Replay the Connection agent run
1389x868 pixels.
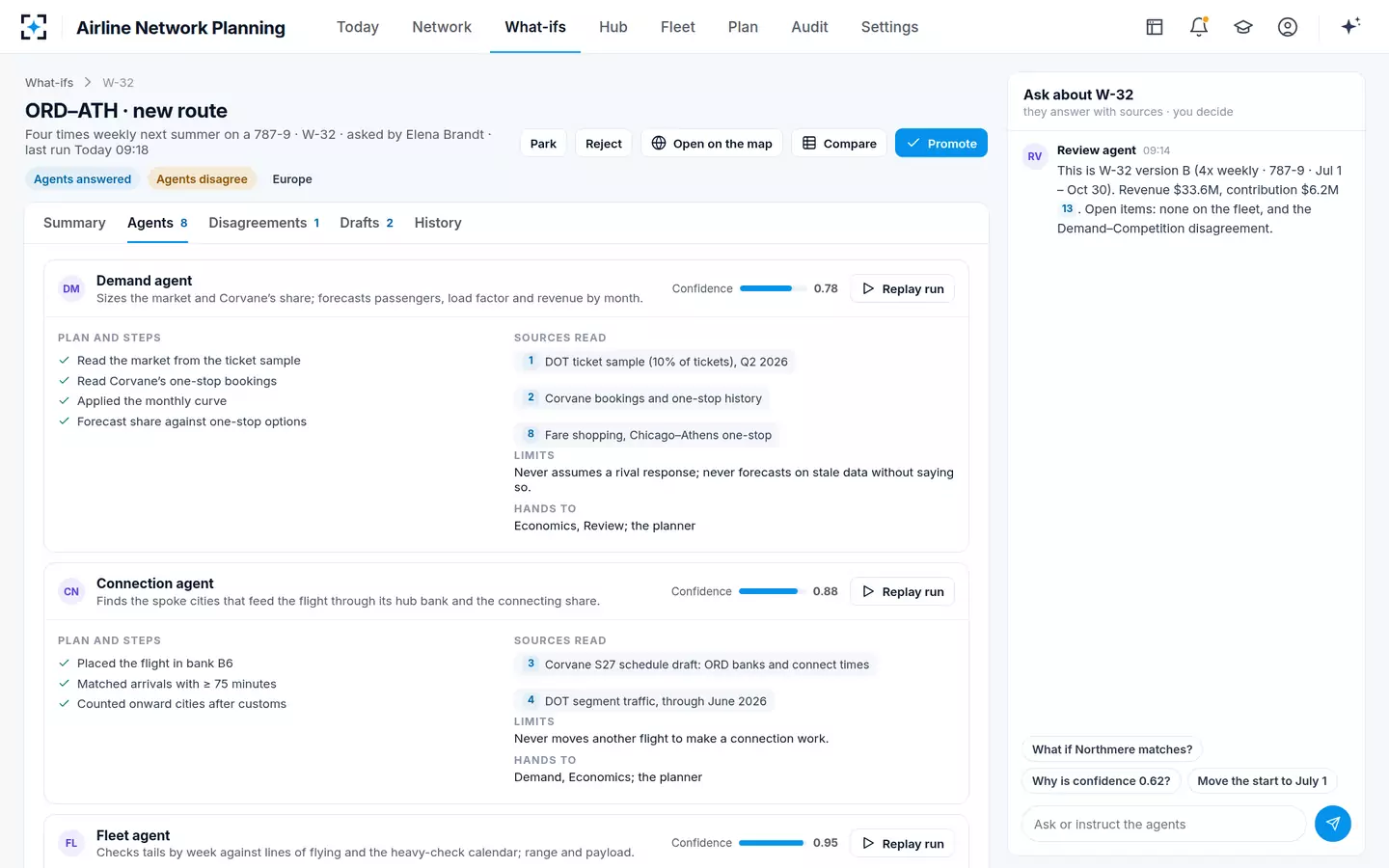click(903, 591)
